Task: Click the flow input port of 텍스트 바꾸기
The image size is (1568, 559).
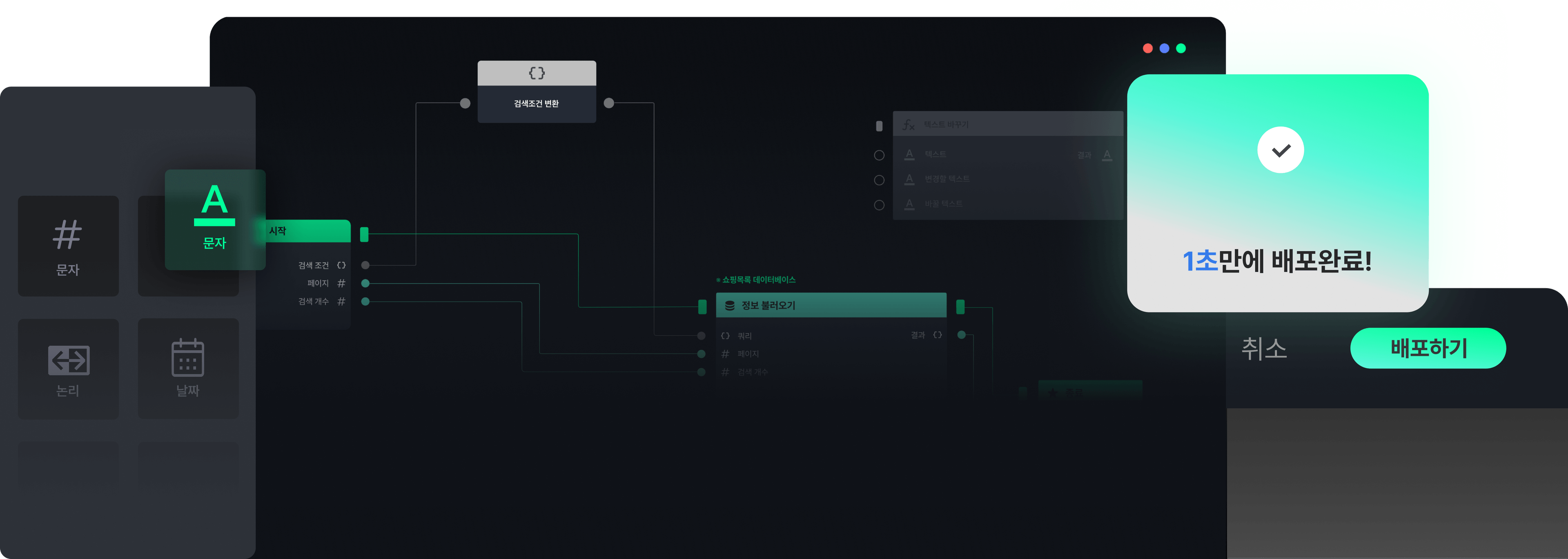Action: pyautogui.click(x=879, y=126)
